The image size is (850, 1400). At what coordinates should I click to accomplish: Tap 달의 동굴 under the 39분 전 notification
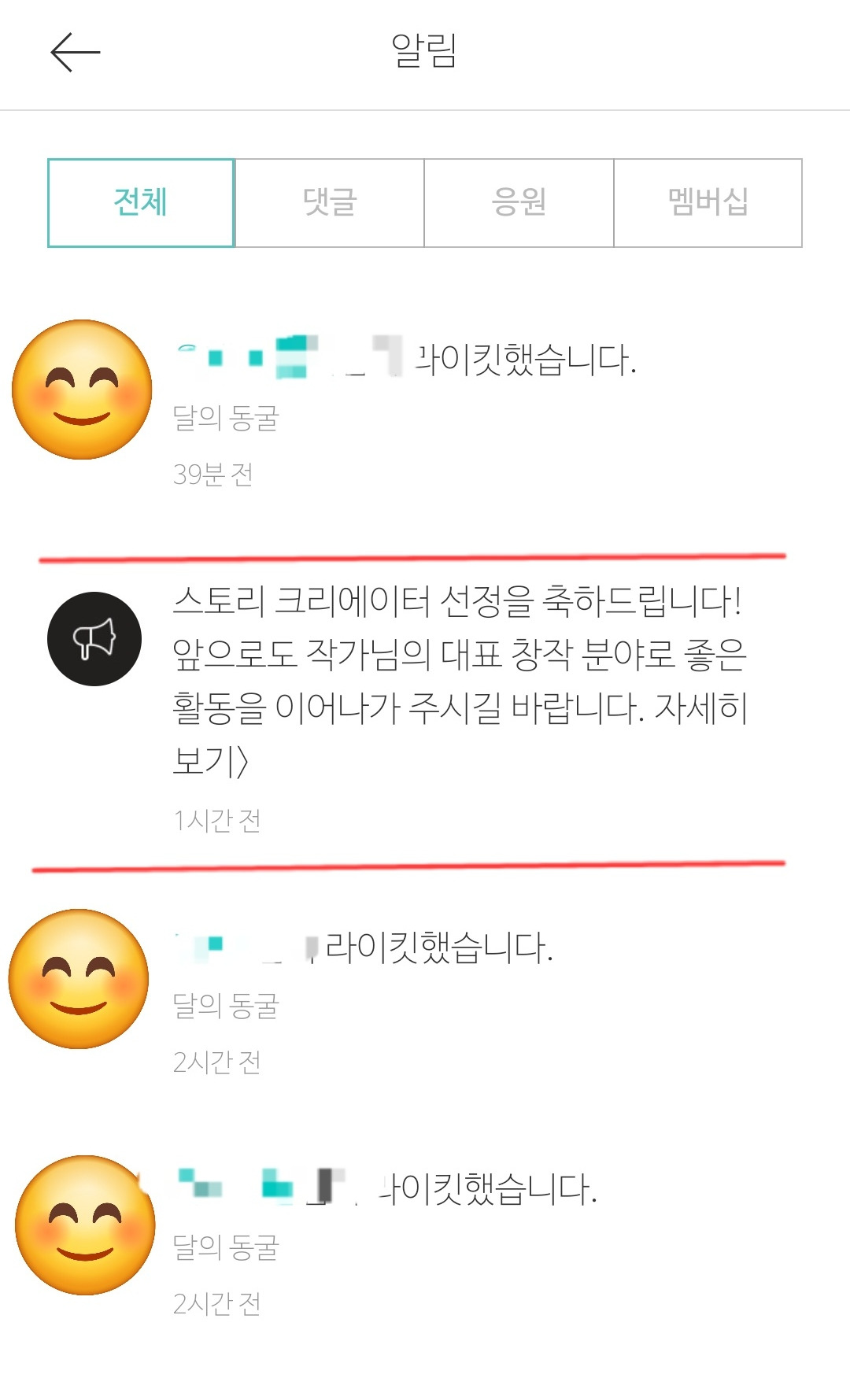(x=226, y=419)
